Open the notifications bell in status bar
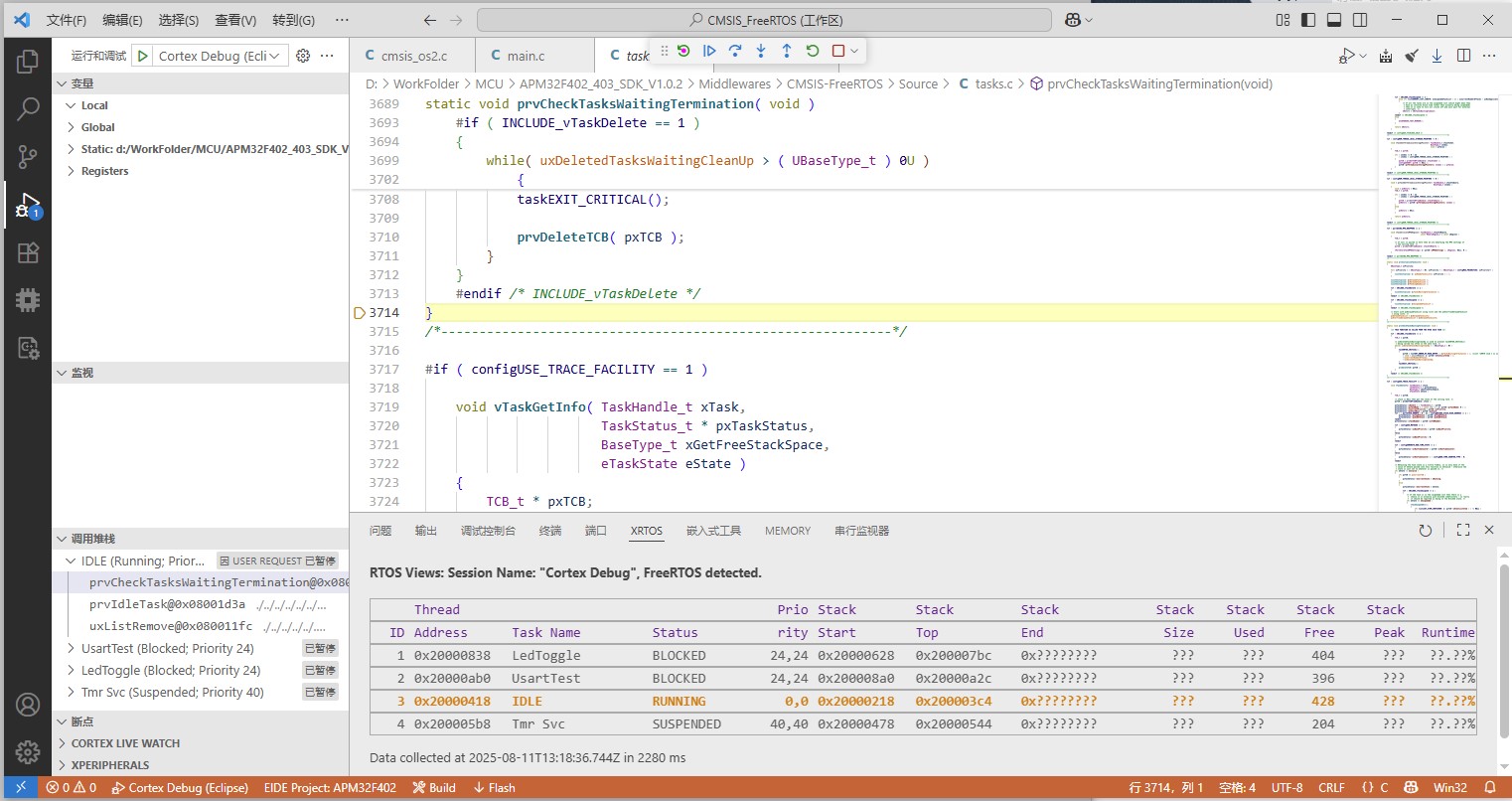Viewport: 1512px width, 801px height. 1490,788
